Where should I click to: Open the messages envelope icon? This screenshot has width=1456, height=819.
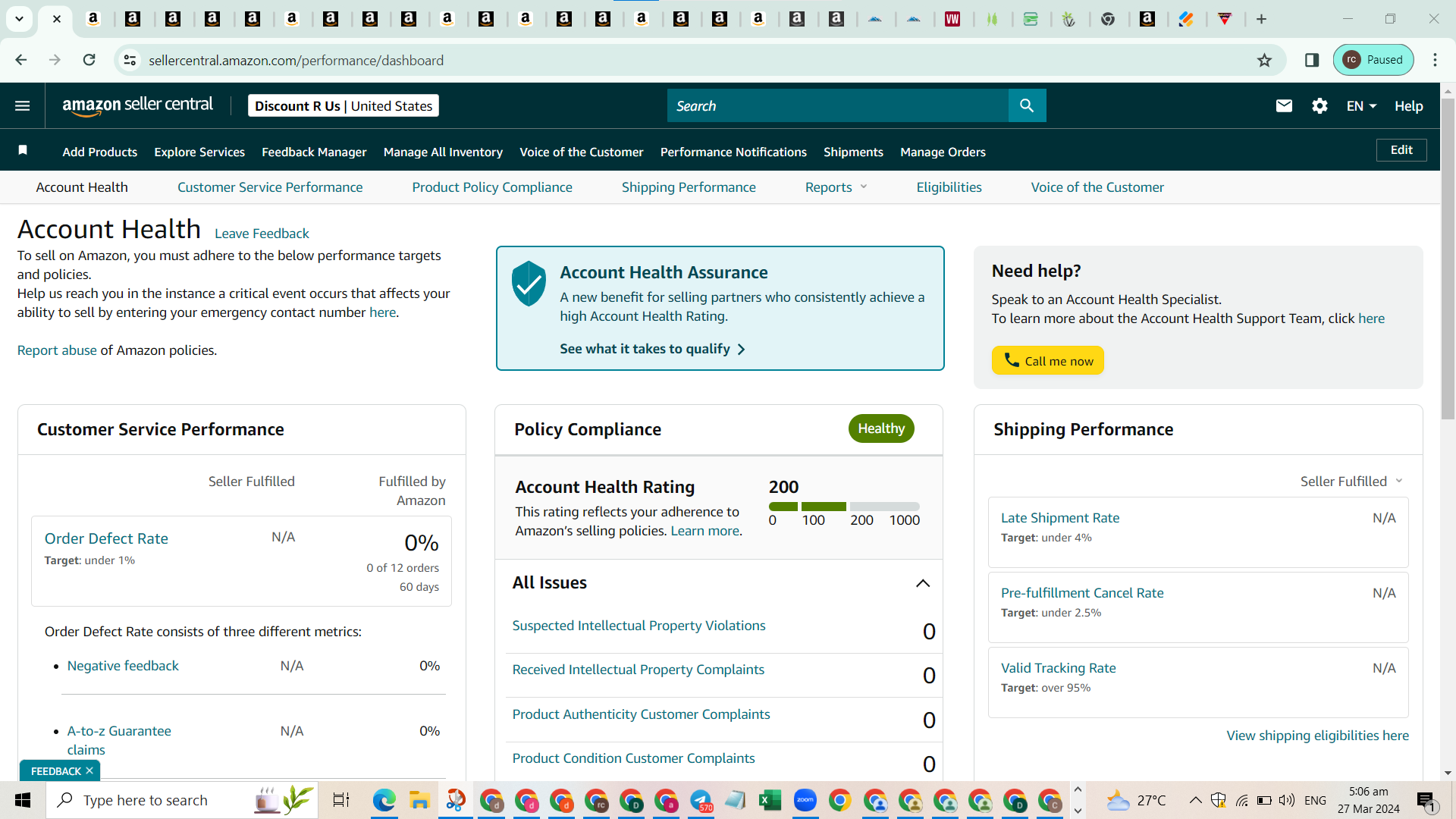1284,106
